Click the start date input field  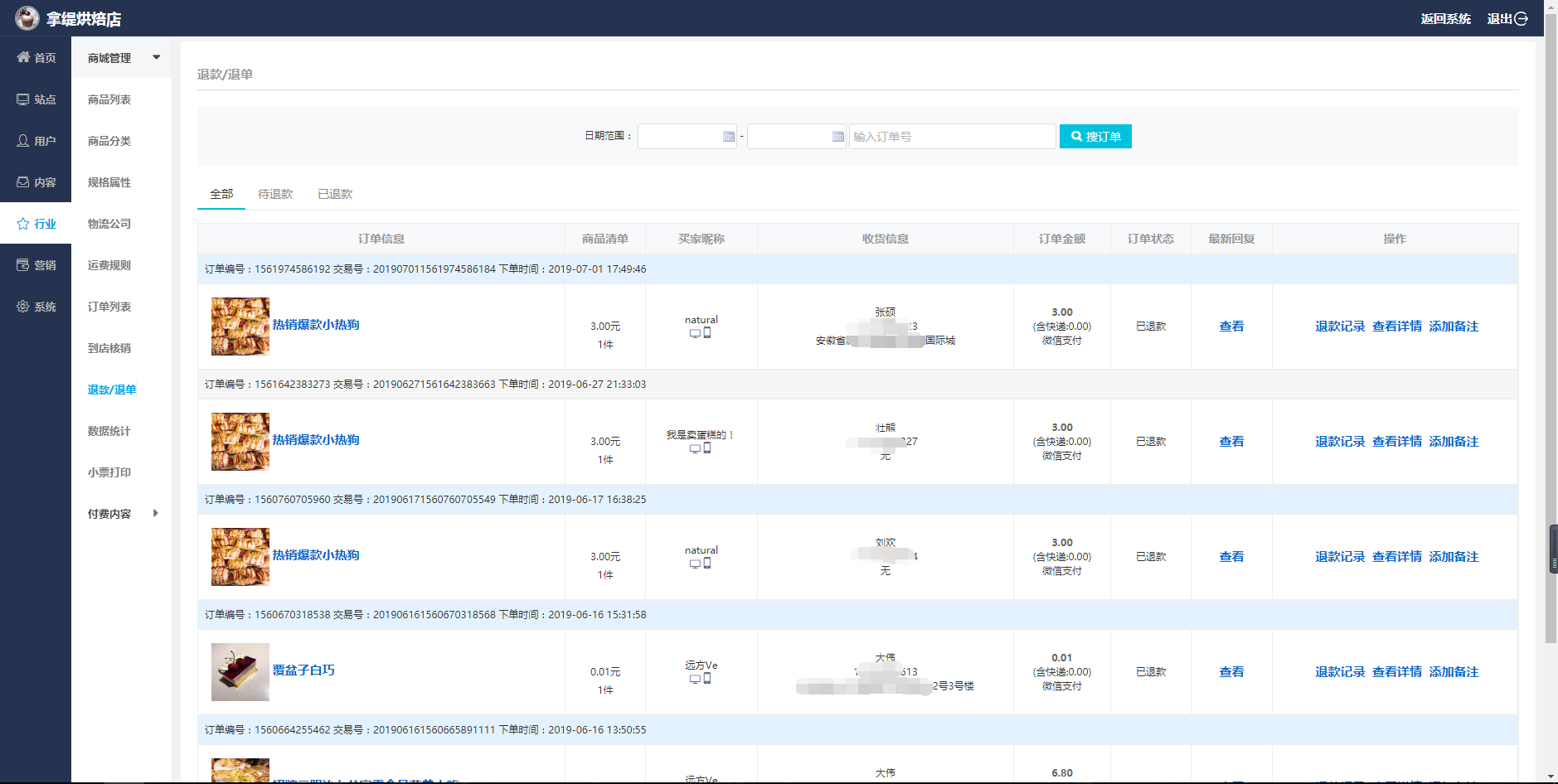[687, 136]
